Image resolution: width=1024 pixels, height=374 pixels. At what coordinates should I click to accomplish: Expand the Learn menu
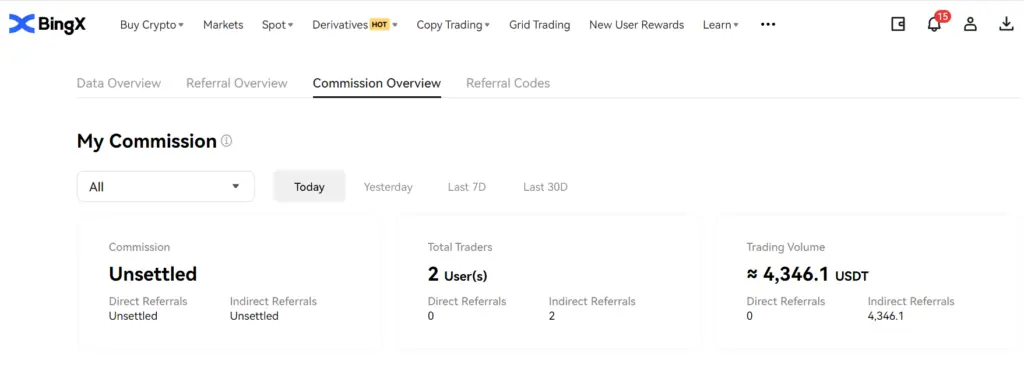[x=720, y=25]
